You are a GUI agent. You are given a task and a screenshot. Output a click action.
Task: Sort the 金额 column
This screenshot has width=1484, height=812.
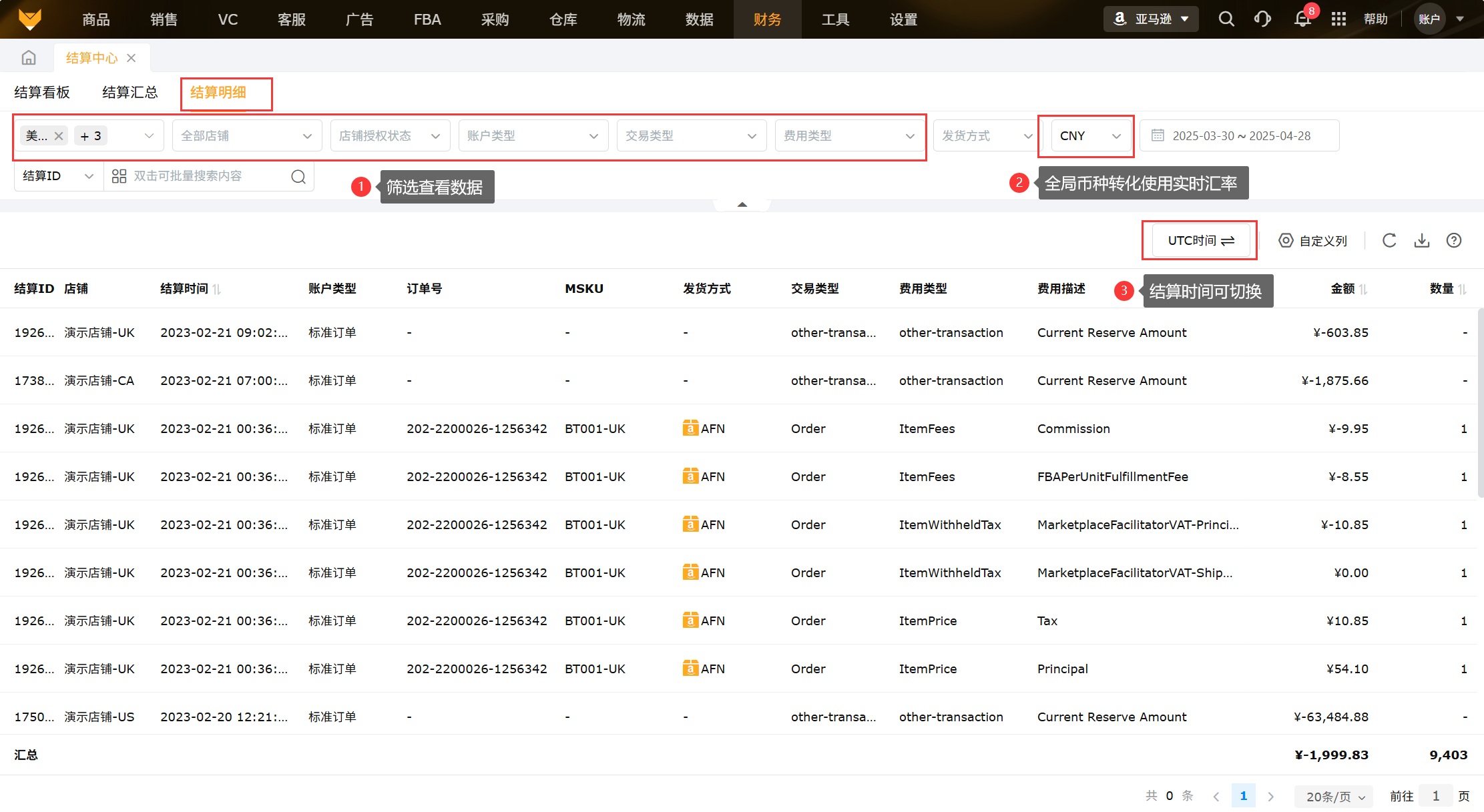[x=1363, y=289]
